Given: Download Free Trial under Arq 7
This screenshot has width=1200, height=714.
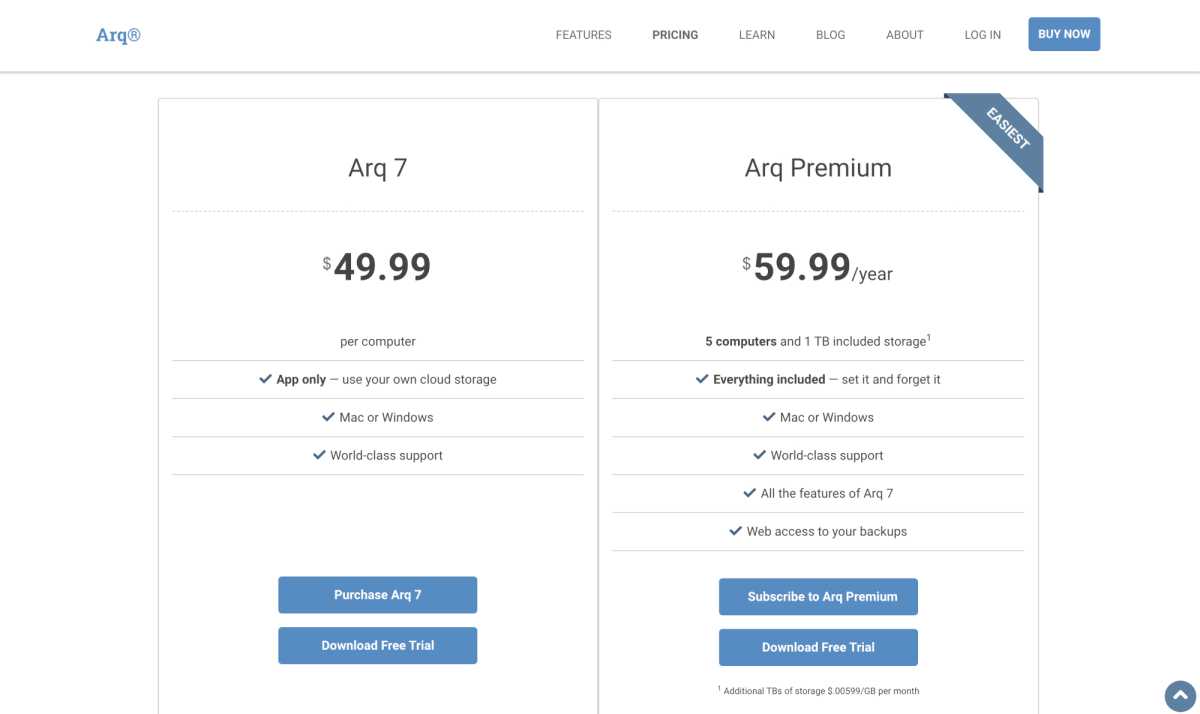Looking at the screenshot, I should point(378,646).
